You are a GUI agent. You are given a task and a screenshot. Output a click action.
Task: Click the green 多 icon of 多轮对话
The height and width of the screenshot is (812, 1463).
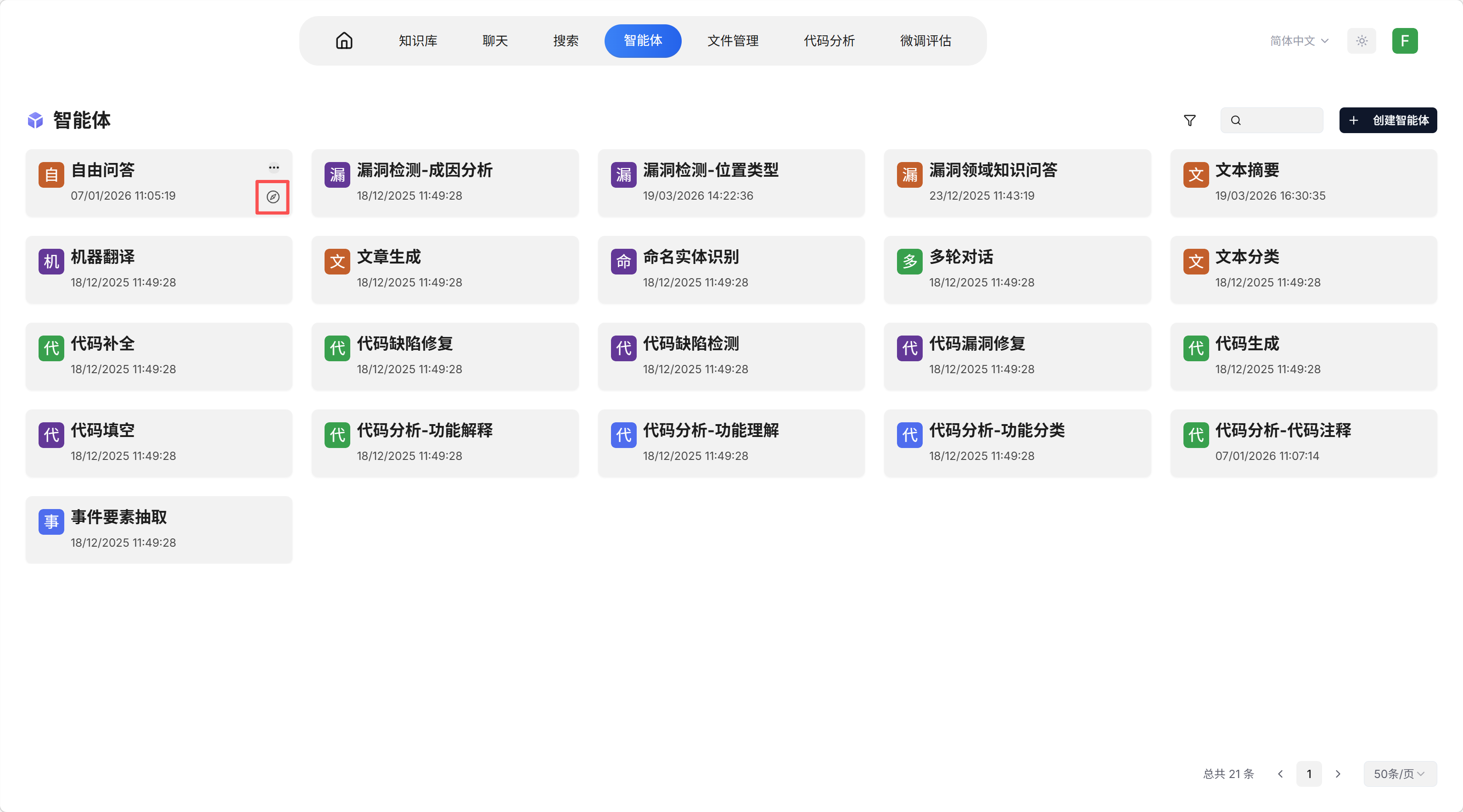coord(909,261)
